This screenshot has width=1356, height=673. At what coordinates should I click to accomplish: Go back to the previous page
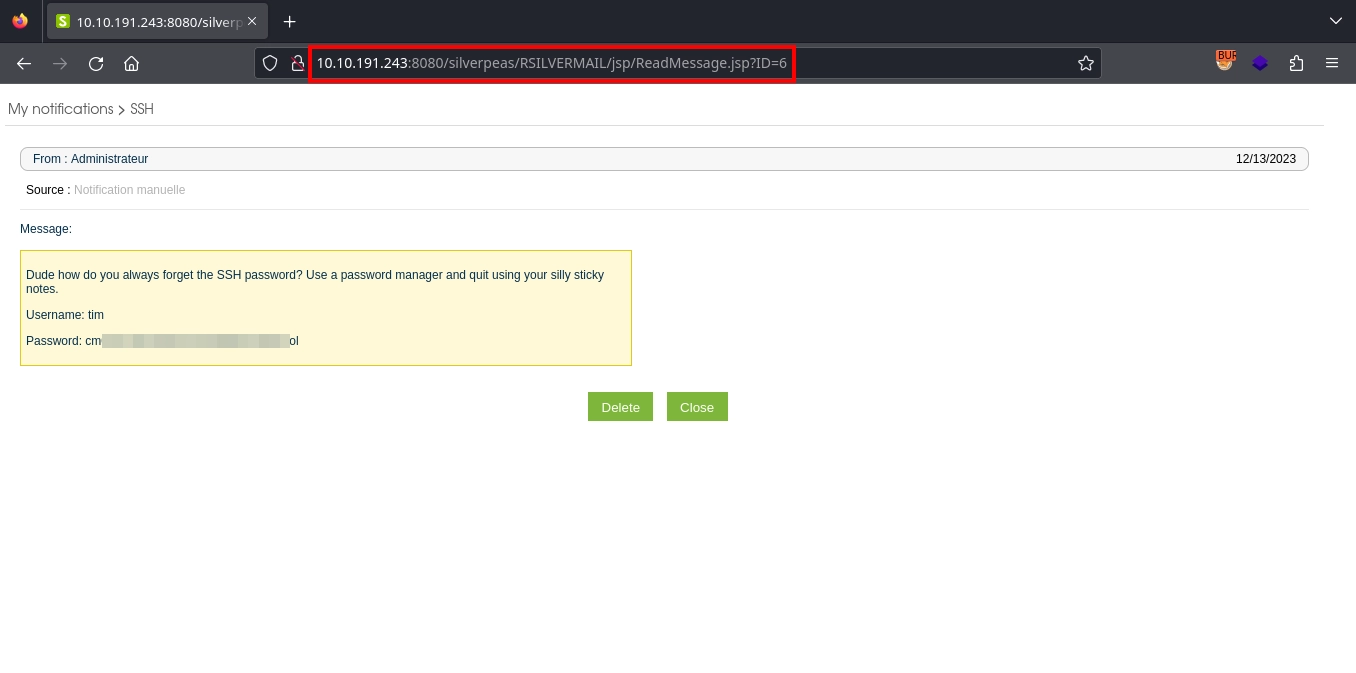coord(24,64)
